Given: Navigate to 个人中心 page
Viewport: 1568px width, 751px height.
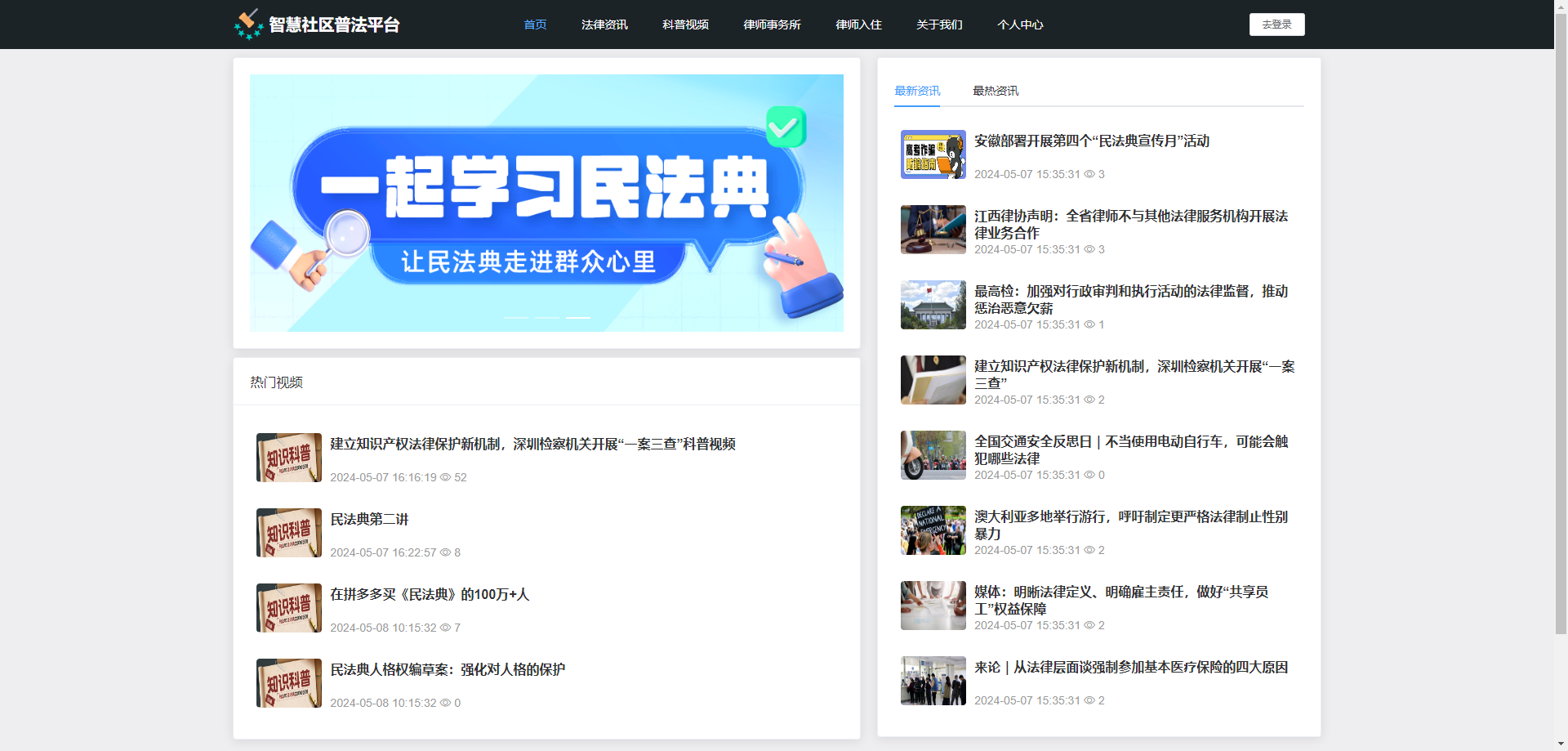Looking at the screenshot, I should [1020, 25].
